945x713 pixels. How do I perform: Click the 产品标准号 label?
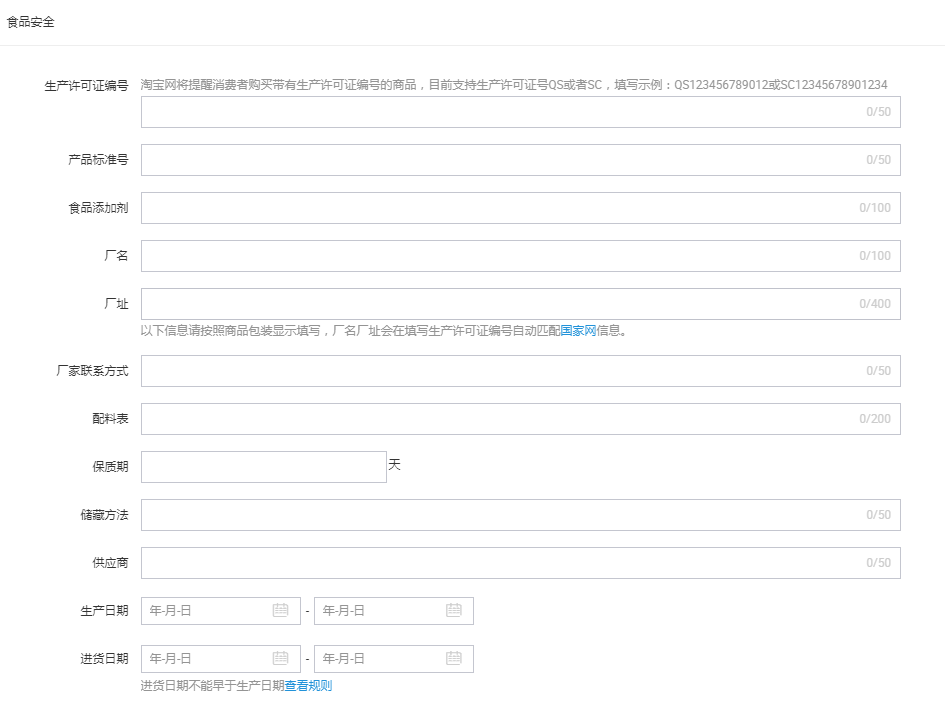tap(98, 160)
